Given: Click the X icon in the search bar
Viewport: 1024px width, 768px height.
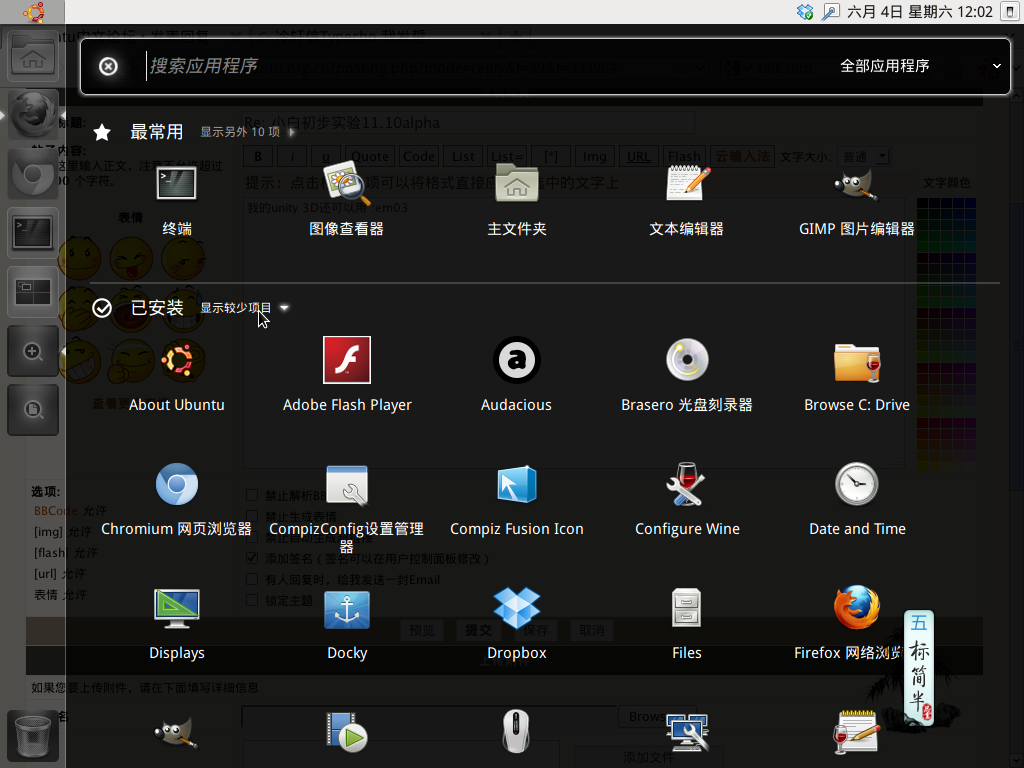Looking at the screenshot, I should tap(109, 66).
